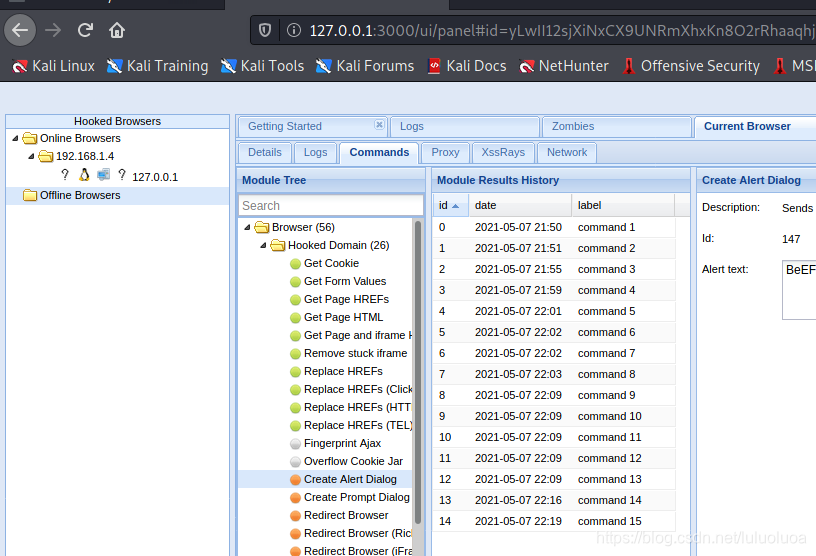Select the Get Page HREFs module
The width and height of the screenshot is (816, 556).
346,299
